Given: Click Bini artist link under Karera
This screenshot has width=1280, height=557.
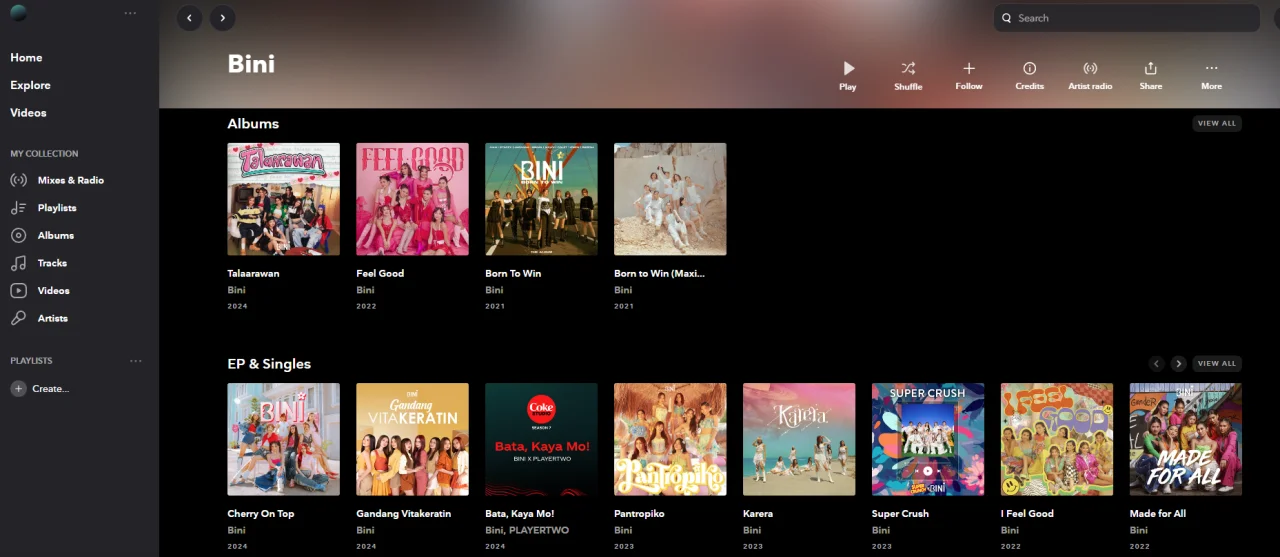Looking at the screenshot, I should coord(753,530).
